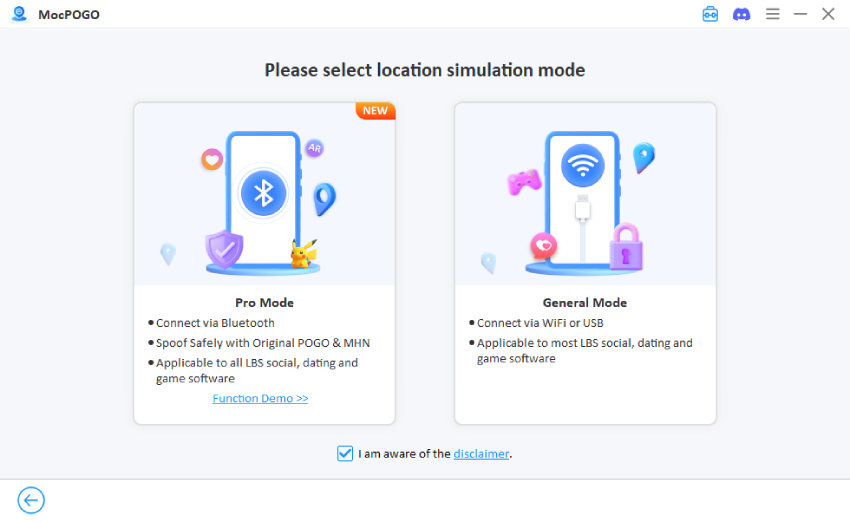Click the AR badge in Pro Mode
The image size is (850, 522).
[x=314, y=148]
